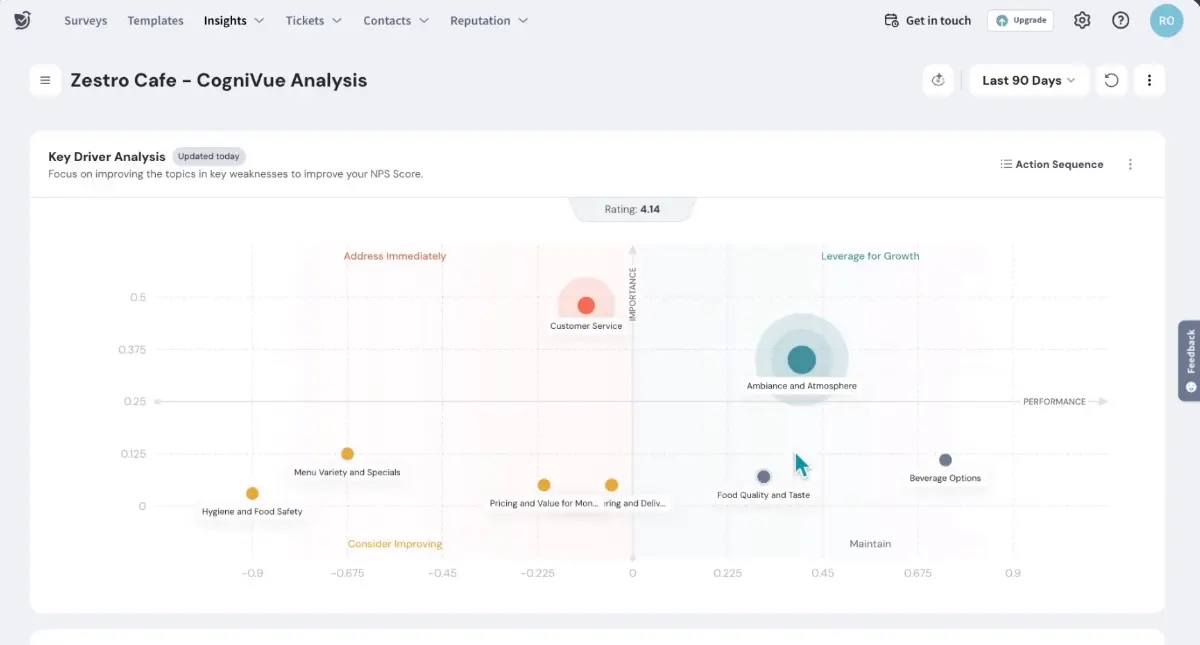Expand the Contacts menu

pyautogui.click(x=396, y=20)
